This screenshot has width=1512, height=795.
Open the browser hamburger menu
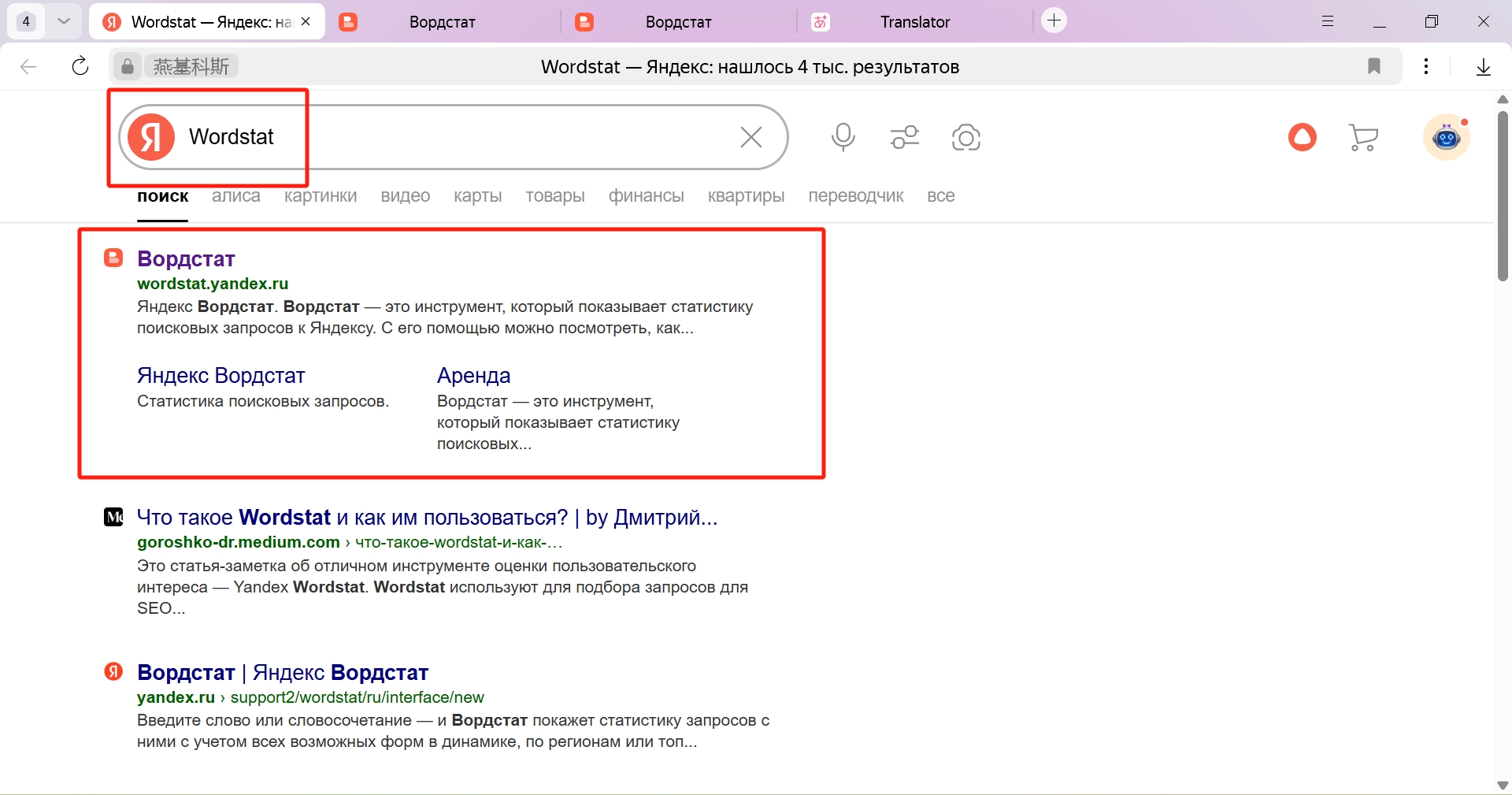coord(1328,21)
